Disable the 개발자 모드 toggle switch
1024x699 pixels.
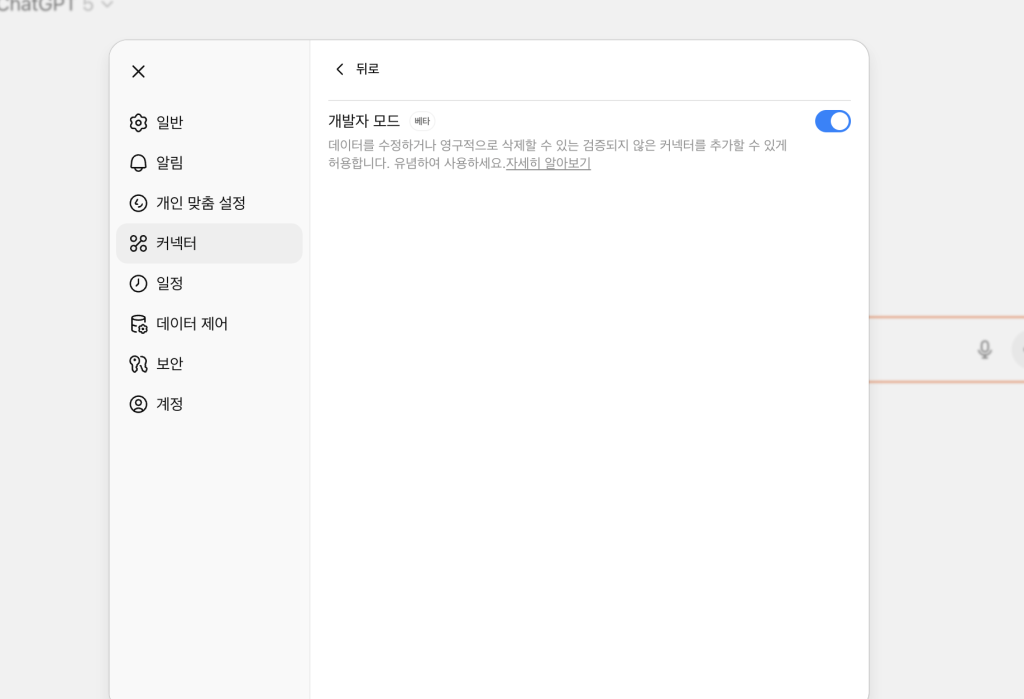point(832,121)
